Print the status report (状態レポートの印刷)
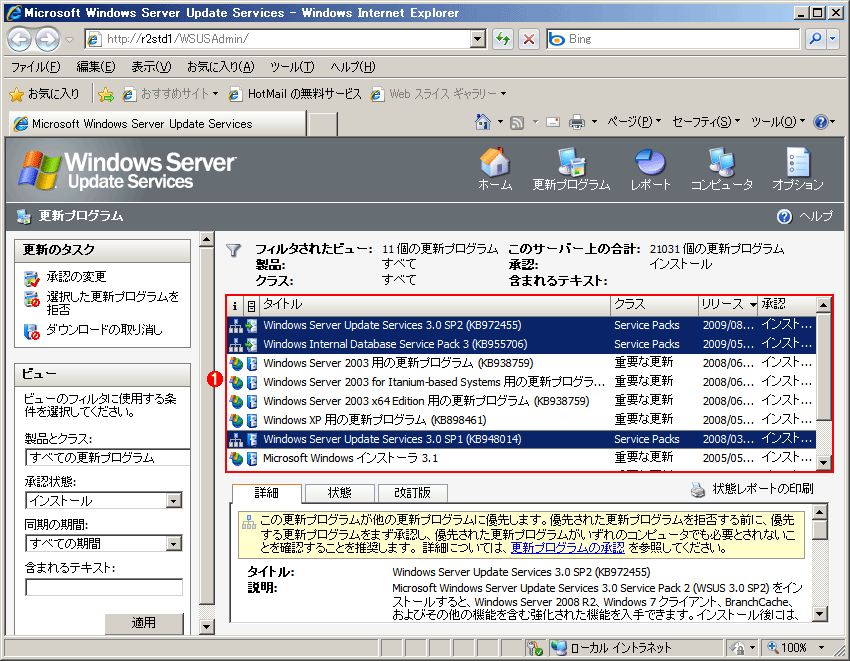 pyautogui.click(x=752, y=489)
